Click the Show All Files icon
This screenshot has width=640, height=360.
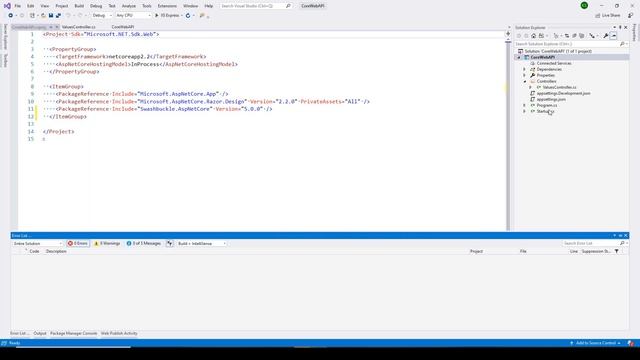(x=582, y=36)
